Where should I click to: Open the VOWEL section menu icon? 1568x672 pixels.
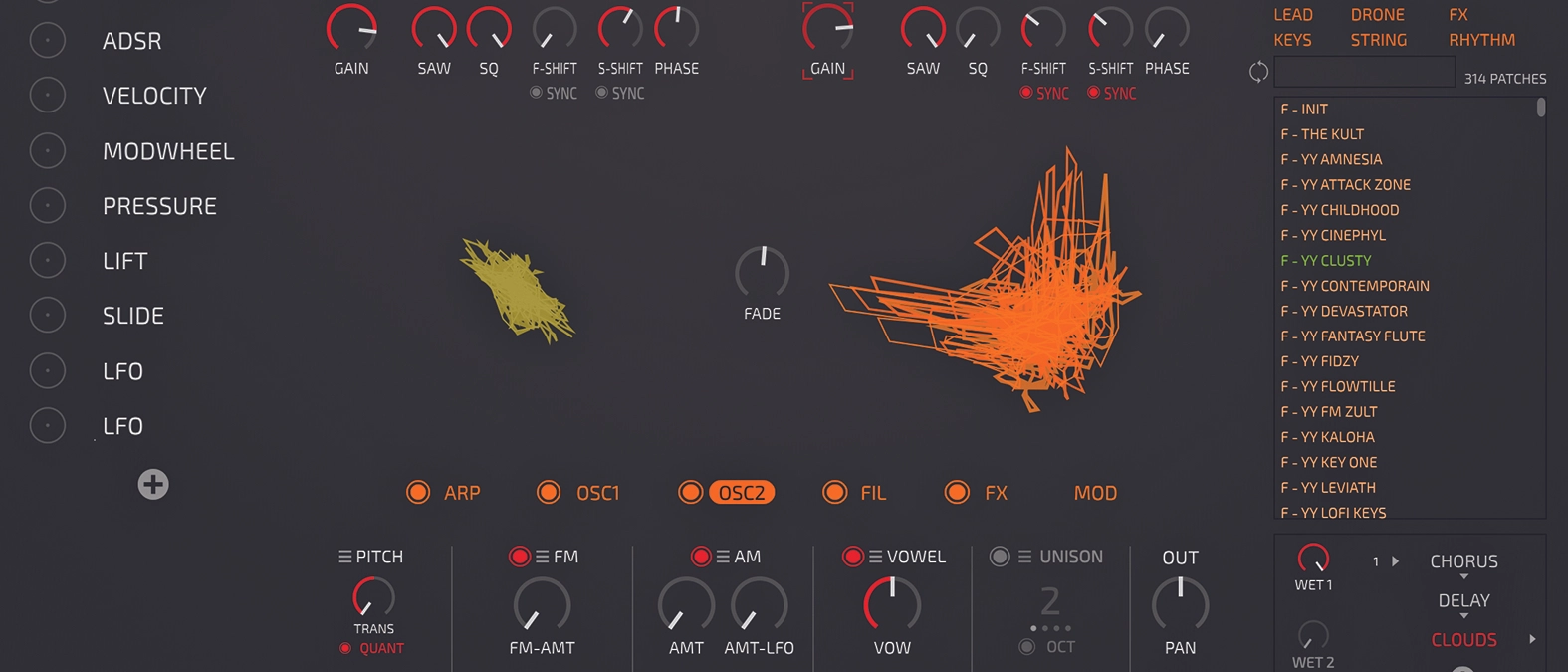pos(876,557)
